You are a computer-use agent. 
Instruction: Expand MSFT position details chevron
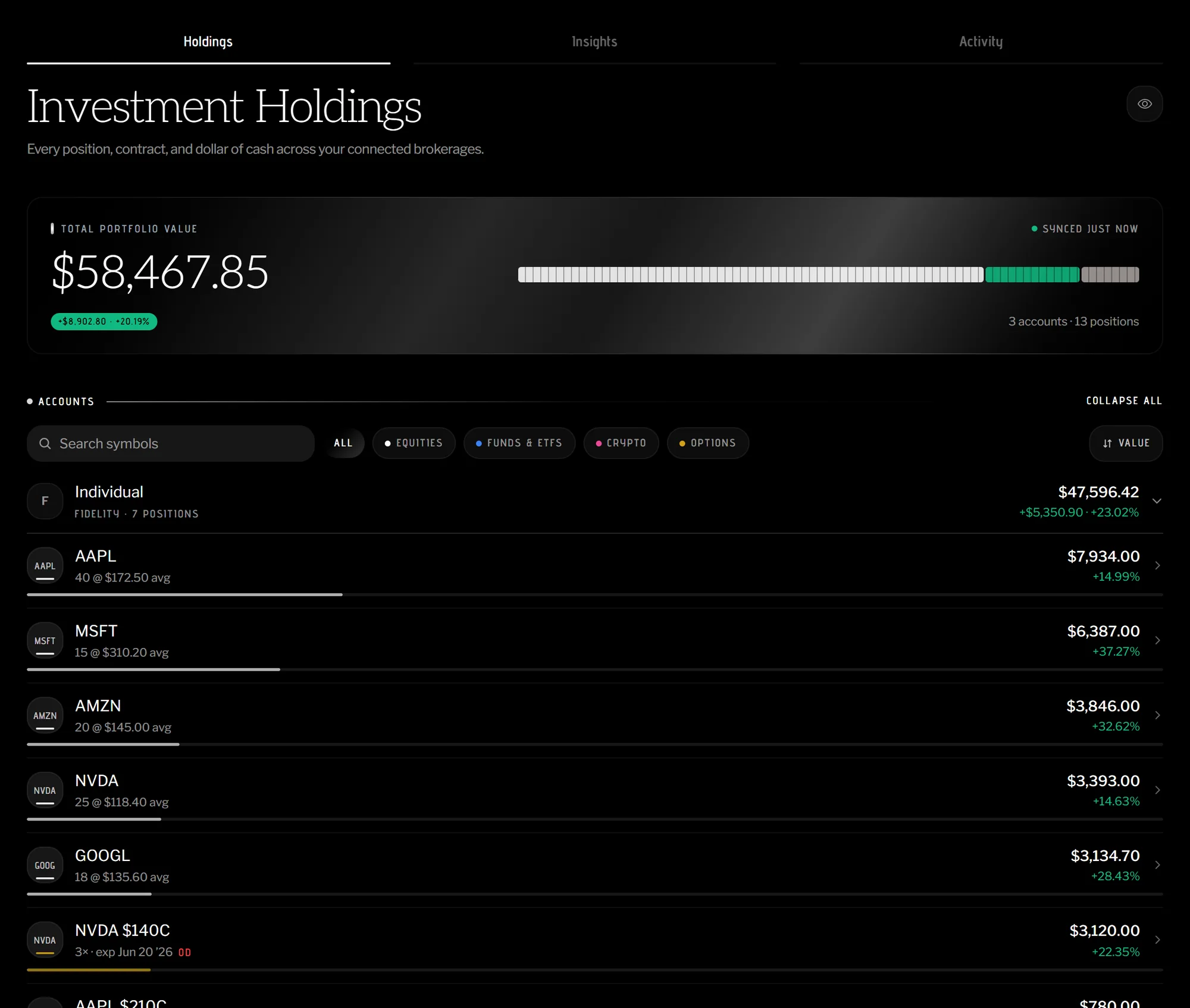[1157, 640]
